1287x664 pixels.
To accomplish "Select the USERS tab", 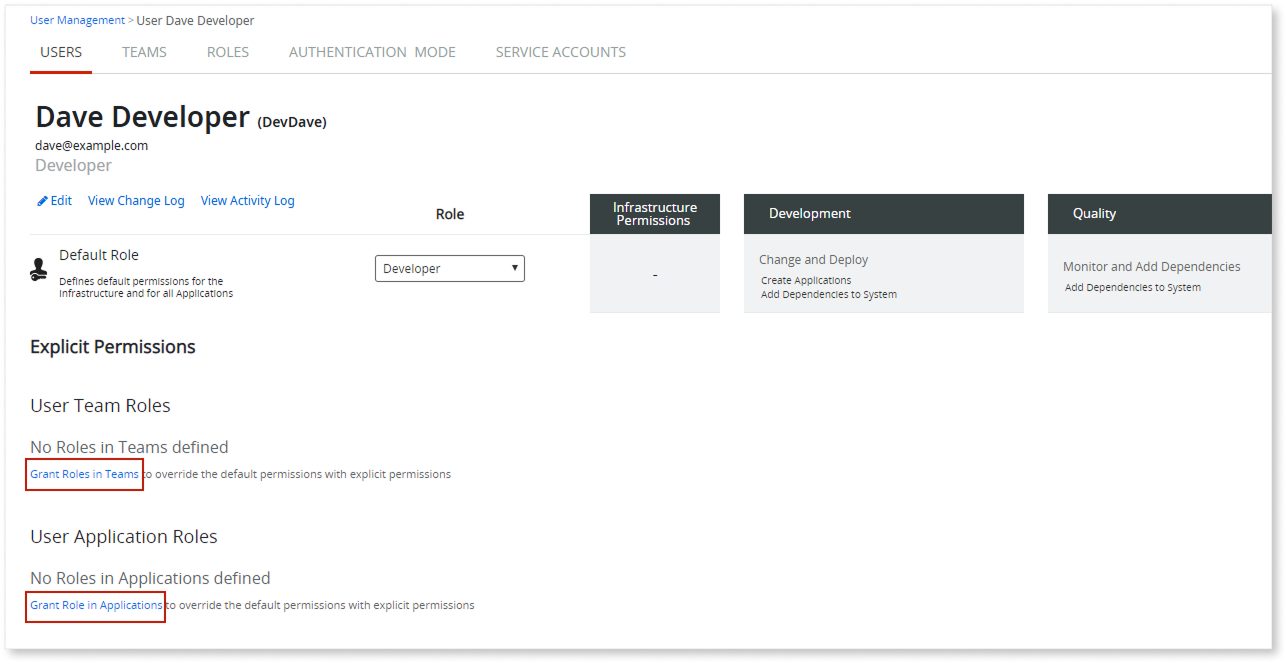I will (60, 51).
